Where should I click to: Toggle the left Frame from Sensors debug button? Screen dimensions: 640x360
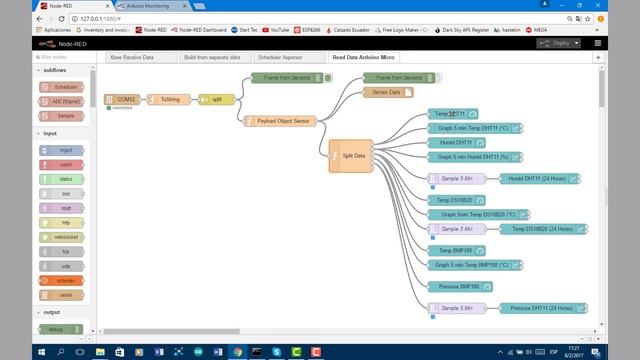point(328,78)
